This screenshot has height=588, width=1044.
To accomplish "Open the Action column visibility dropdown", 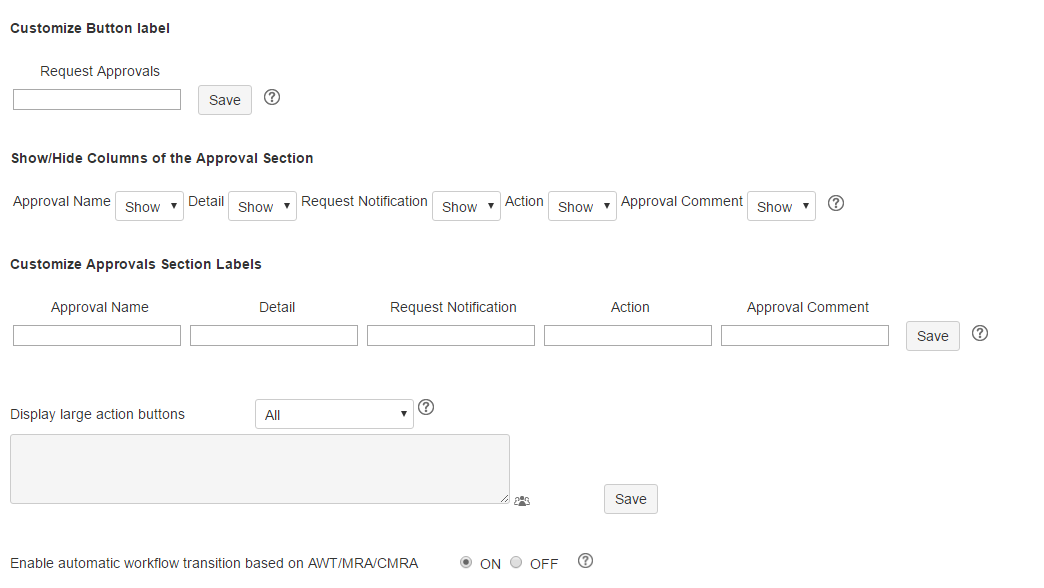I will point(582,206).
